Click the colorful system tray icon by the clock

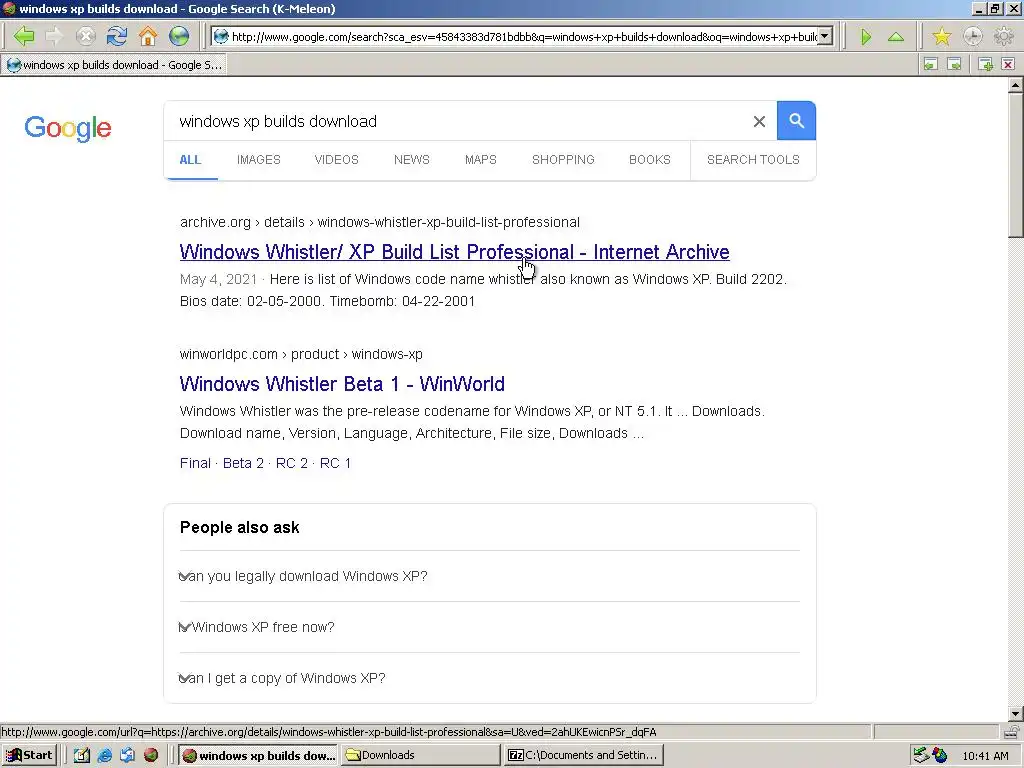click(x=940, y=756)
